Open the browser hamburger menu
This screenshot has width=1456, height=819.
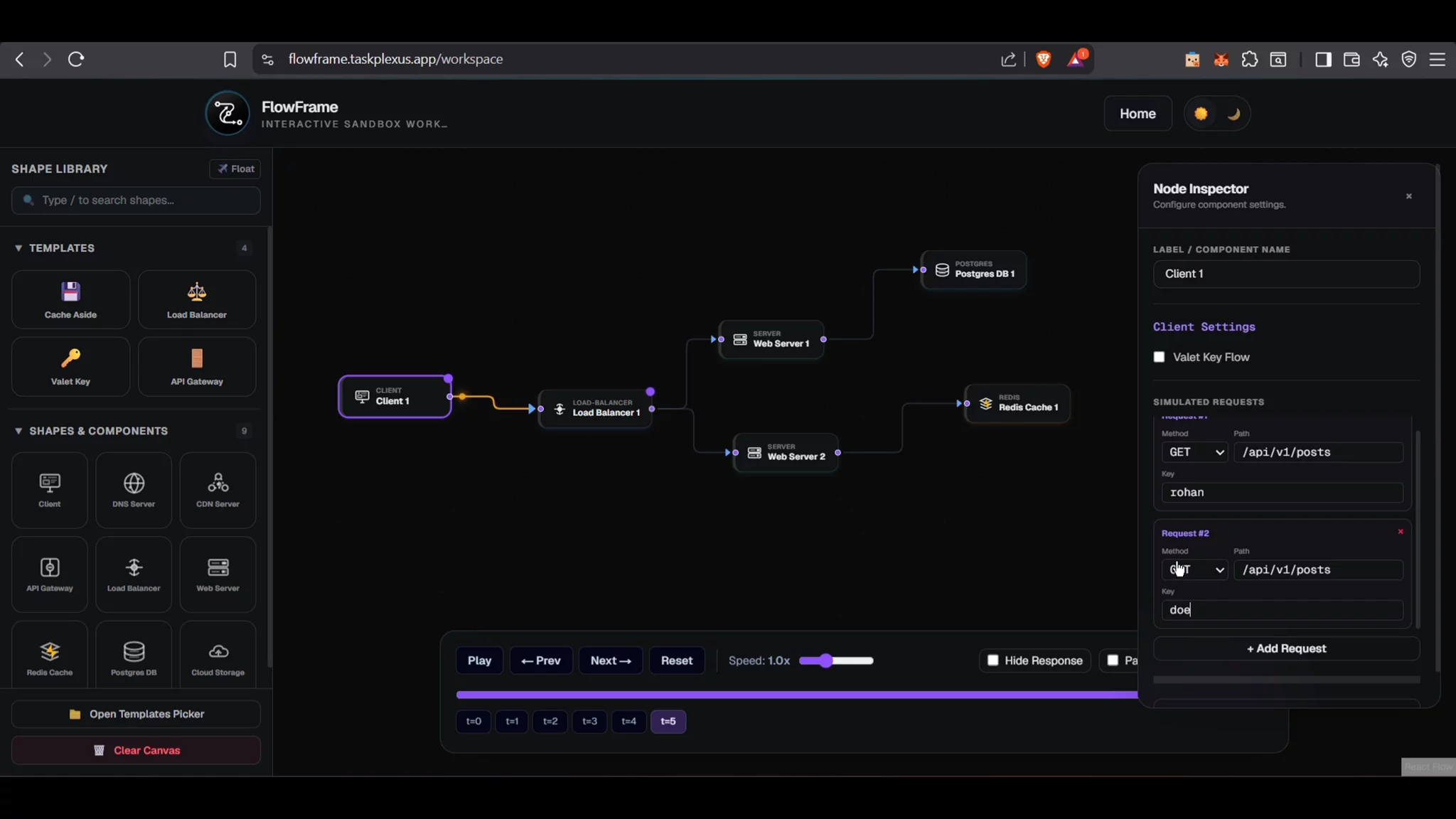[x=1438, y=60]
